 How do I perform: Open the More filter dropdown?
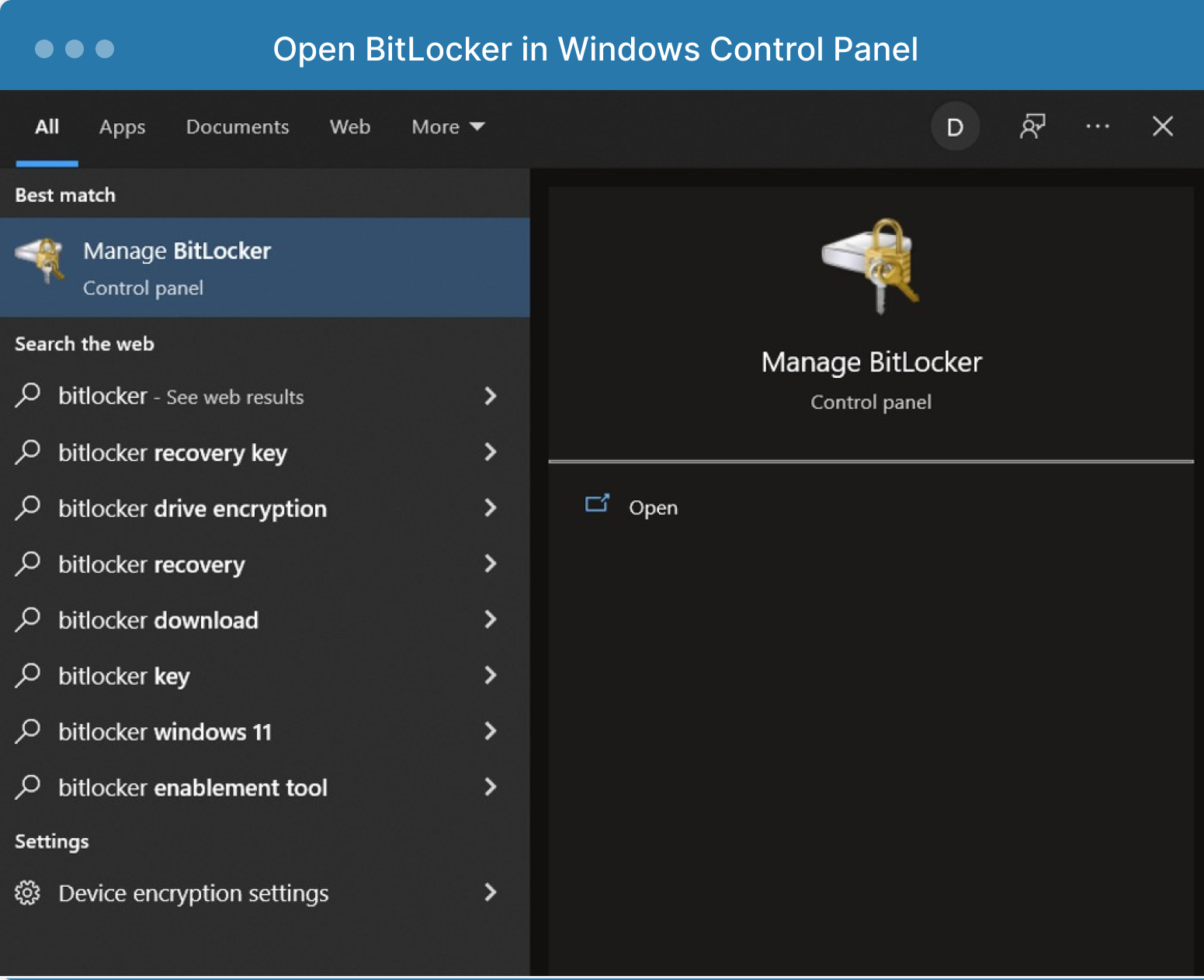click(x=448, y=126)
